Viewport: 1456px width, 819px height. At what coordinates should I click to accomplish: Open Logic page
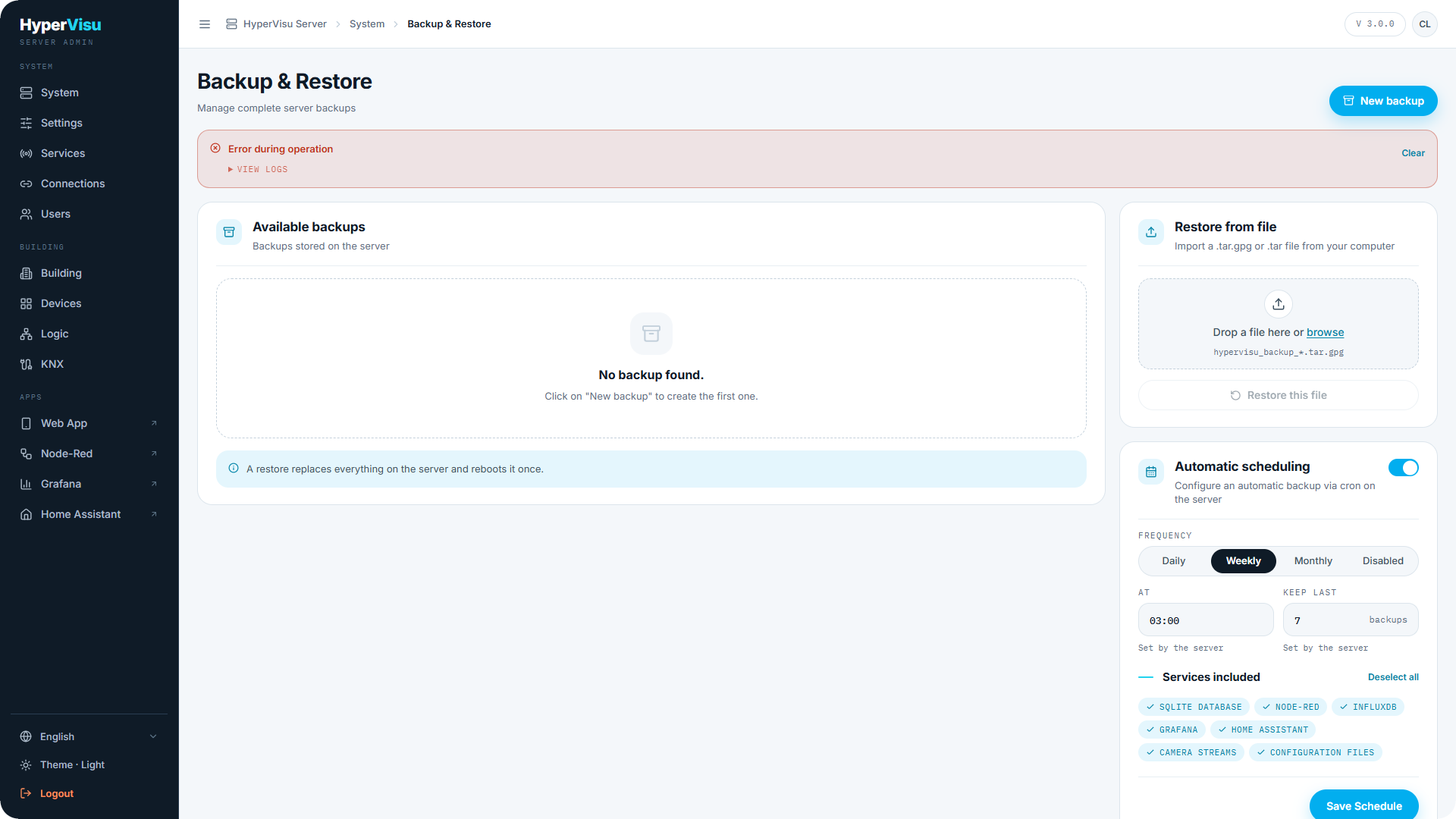[89, 334]
